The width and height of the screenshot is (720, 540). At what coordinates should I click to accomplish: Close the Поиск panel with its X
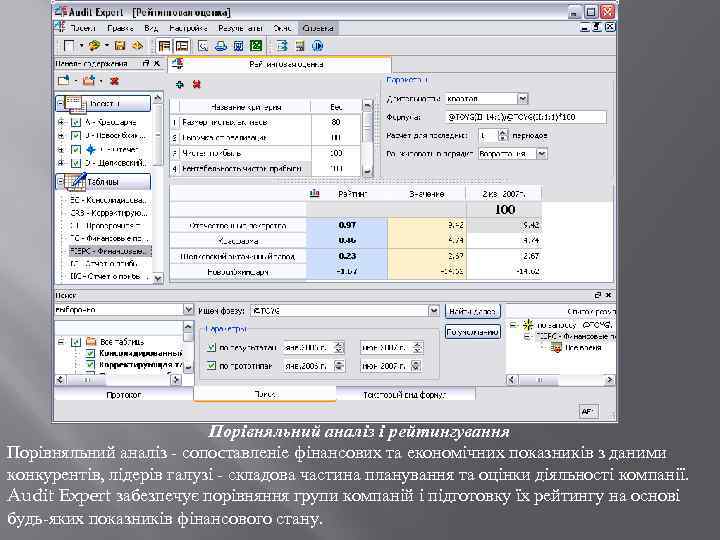608,295
